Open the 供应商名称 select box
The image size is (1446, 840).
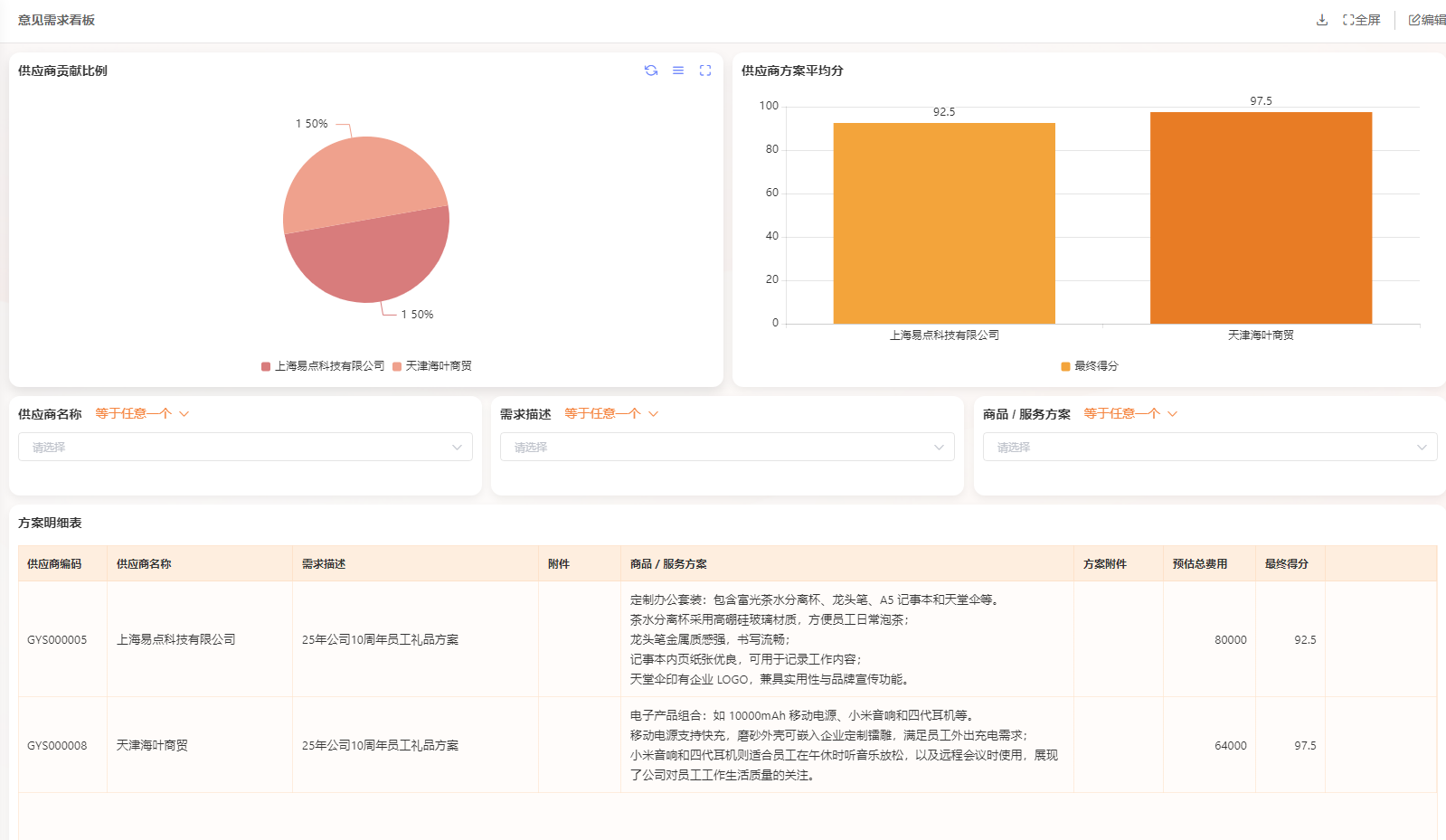click(245, 447)
